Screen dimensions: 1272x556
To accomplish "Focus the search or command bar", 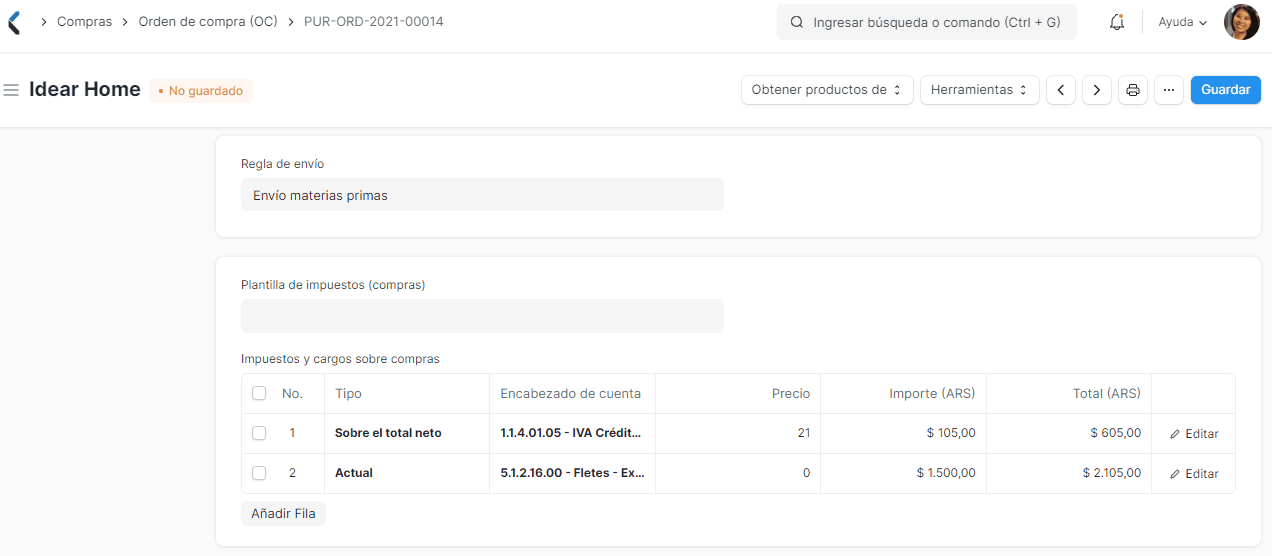I will point(927,22).
